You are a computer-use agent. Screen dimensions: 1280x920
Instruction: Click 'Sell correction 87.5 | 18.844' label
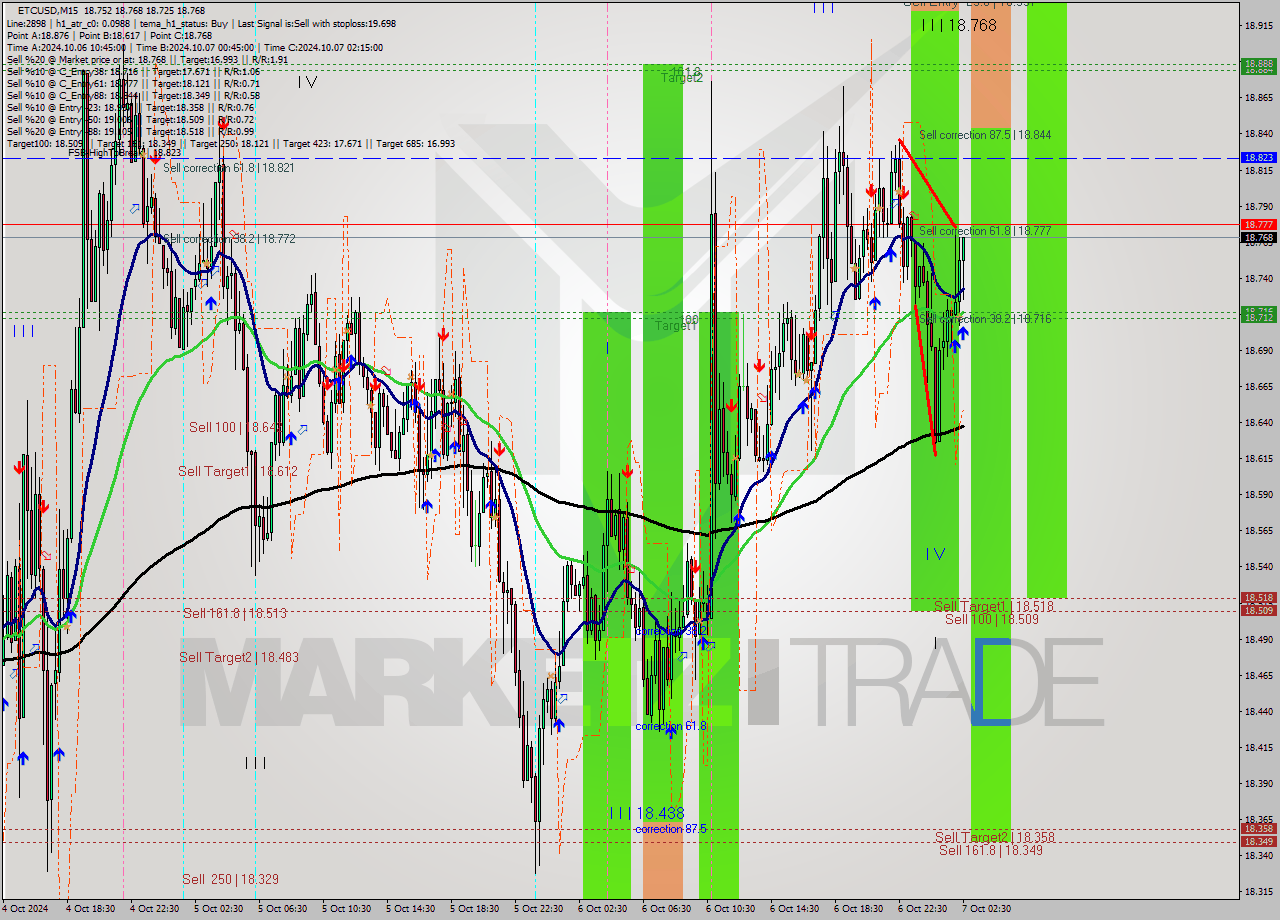(985, 134)
